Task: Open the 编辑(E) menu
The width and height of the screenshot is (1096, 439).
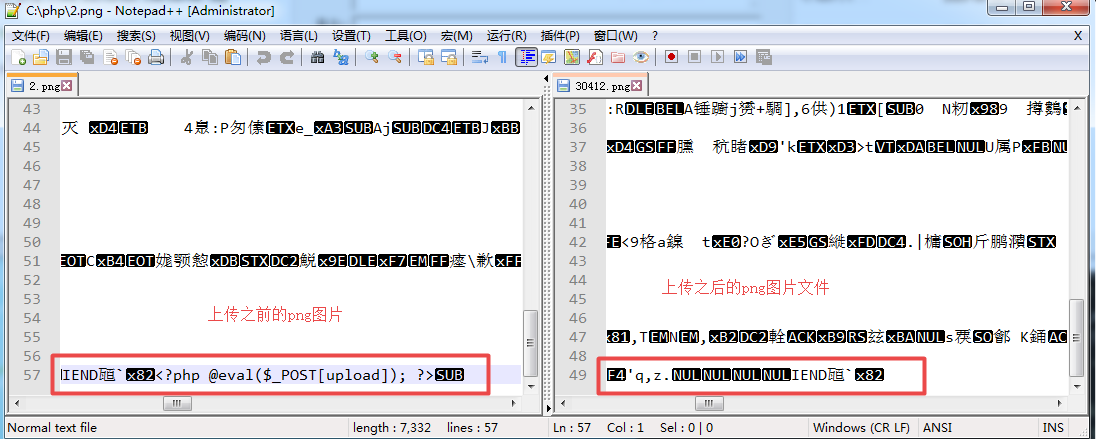Action: (x=83, y=36)
